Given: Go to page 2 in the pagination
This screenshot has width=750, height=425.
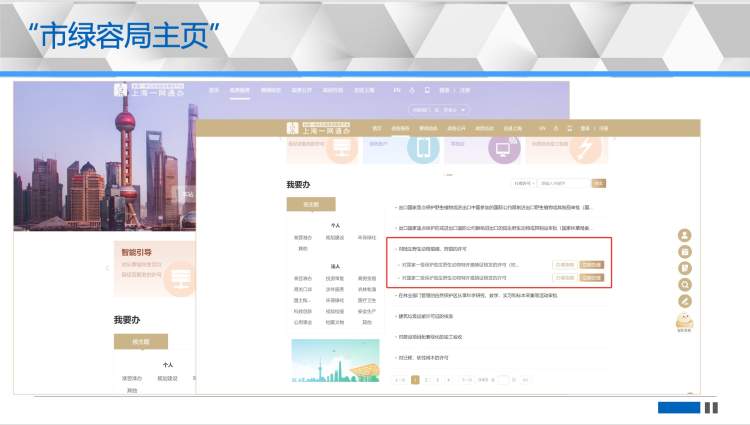Looking at the screenshot, I should (426, 380).
